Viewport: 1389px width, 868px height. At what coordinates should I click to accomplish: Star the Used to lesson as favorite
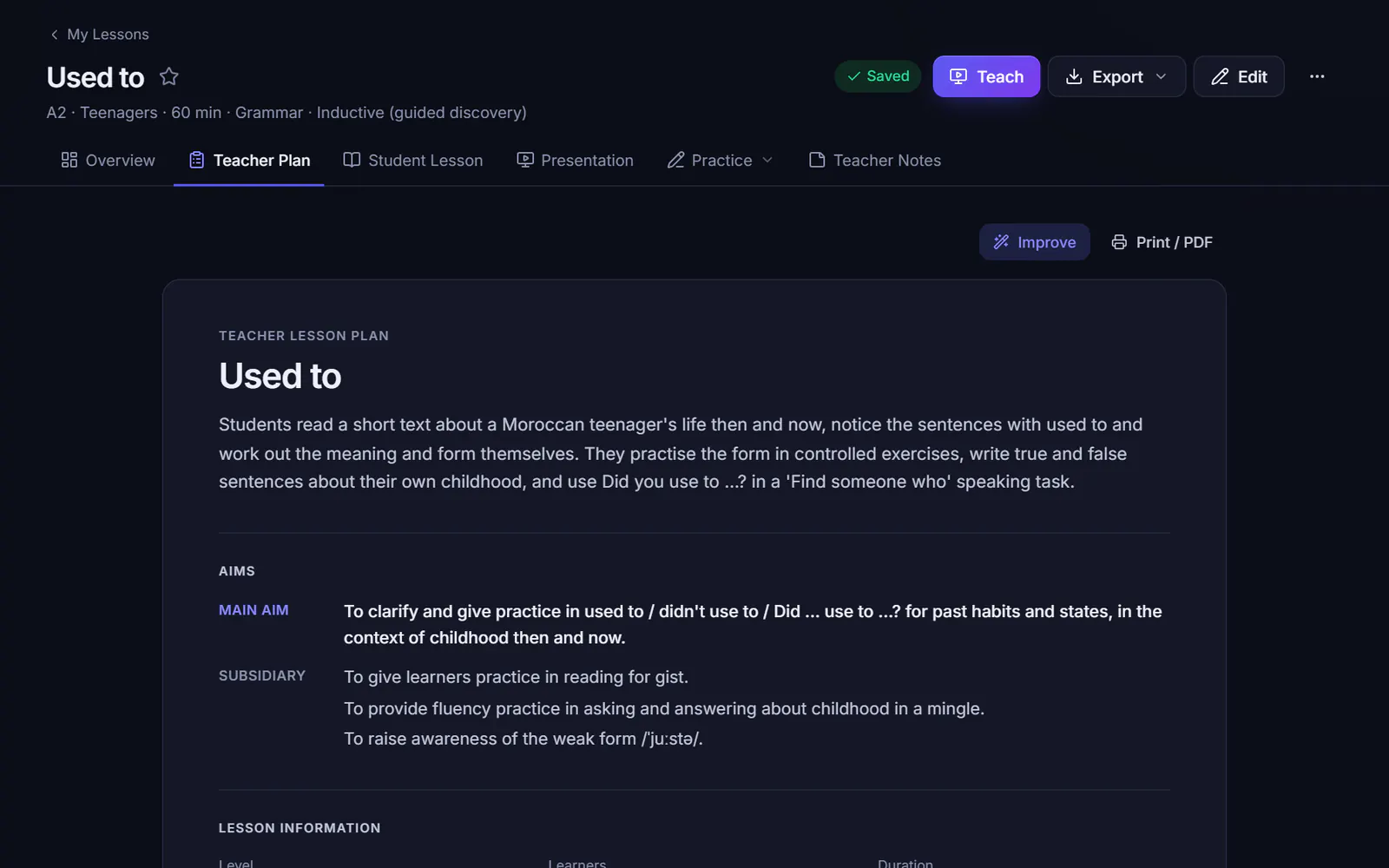point(169,76)
